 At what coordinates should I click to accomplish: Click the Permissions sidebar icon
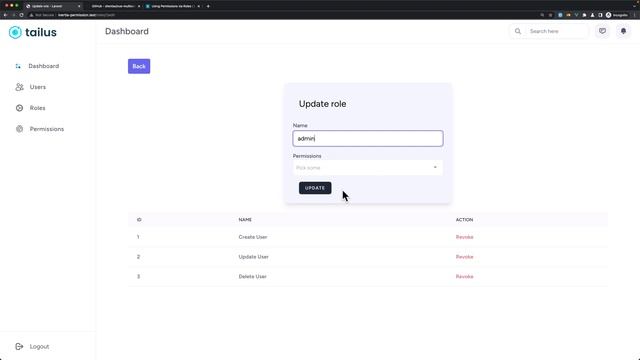pyautogui.click(x=19, y=129)
